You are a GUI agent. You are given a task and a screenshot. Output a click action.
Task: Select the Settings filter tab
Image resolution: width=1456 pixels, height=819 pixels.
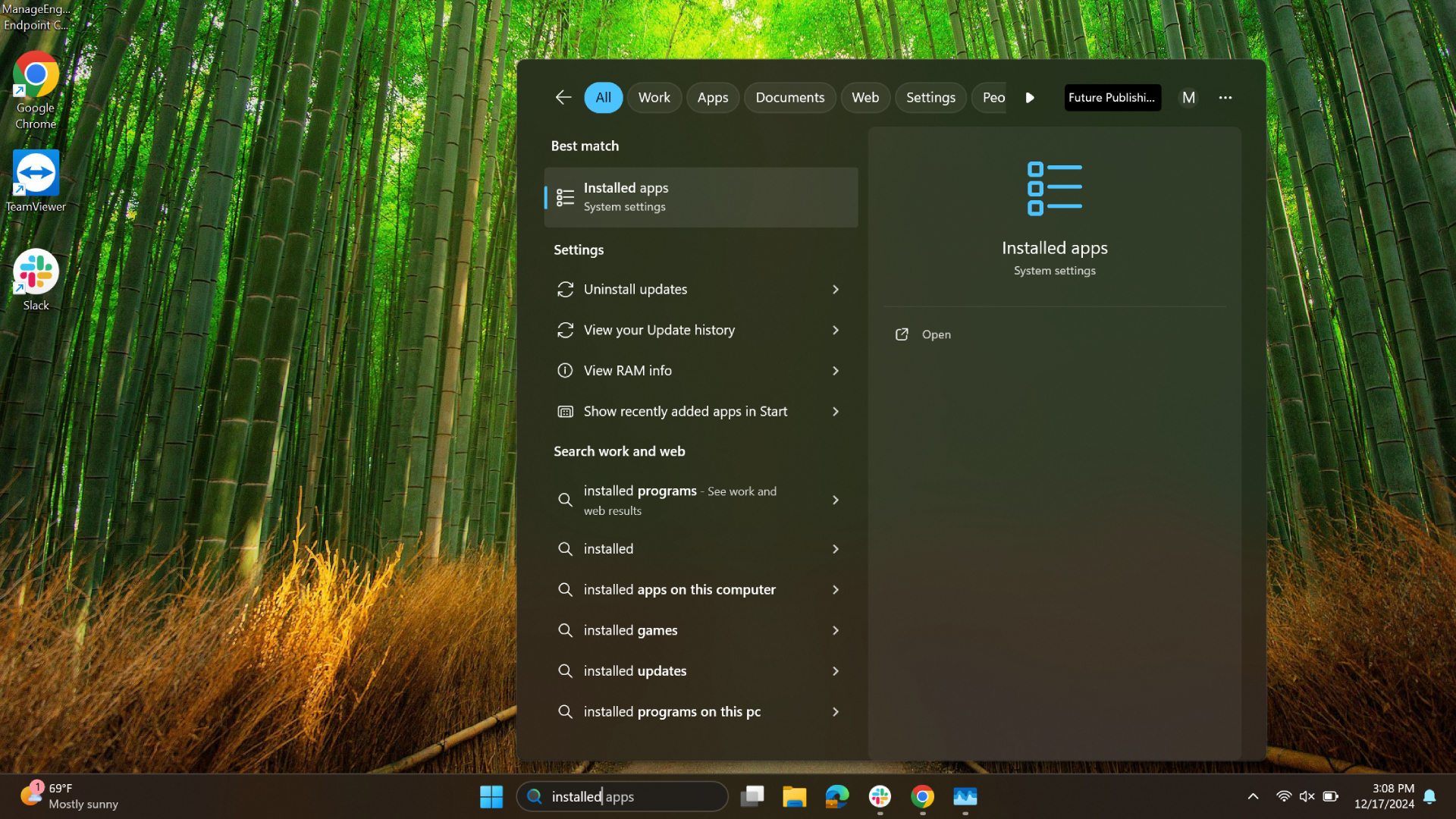(930, 97)
